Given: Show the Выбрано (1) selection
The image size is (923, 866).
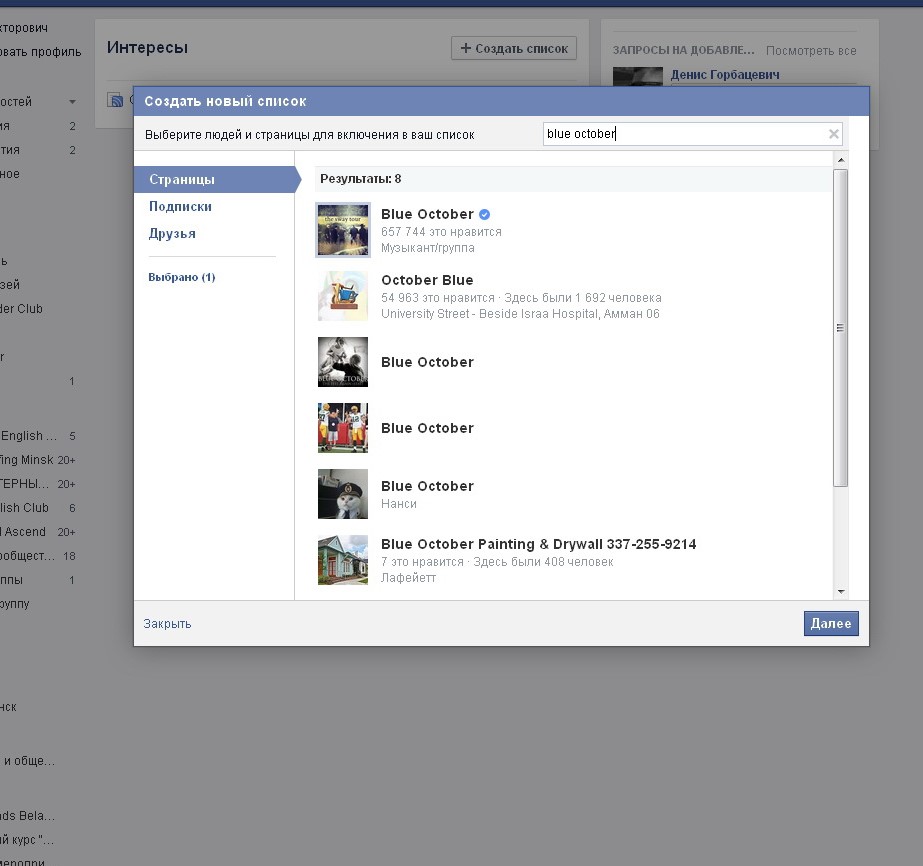Looking at the screenshot, I should tap(182, 277).
